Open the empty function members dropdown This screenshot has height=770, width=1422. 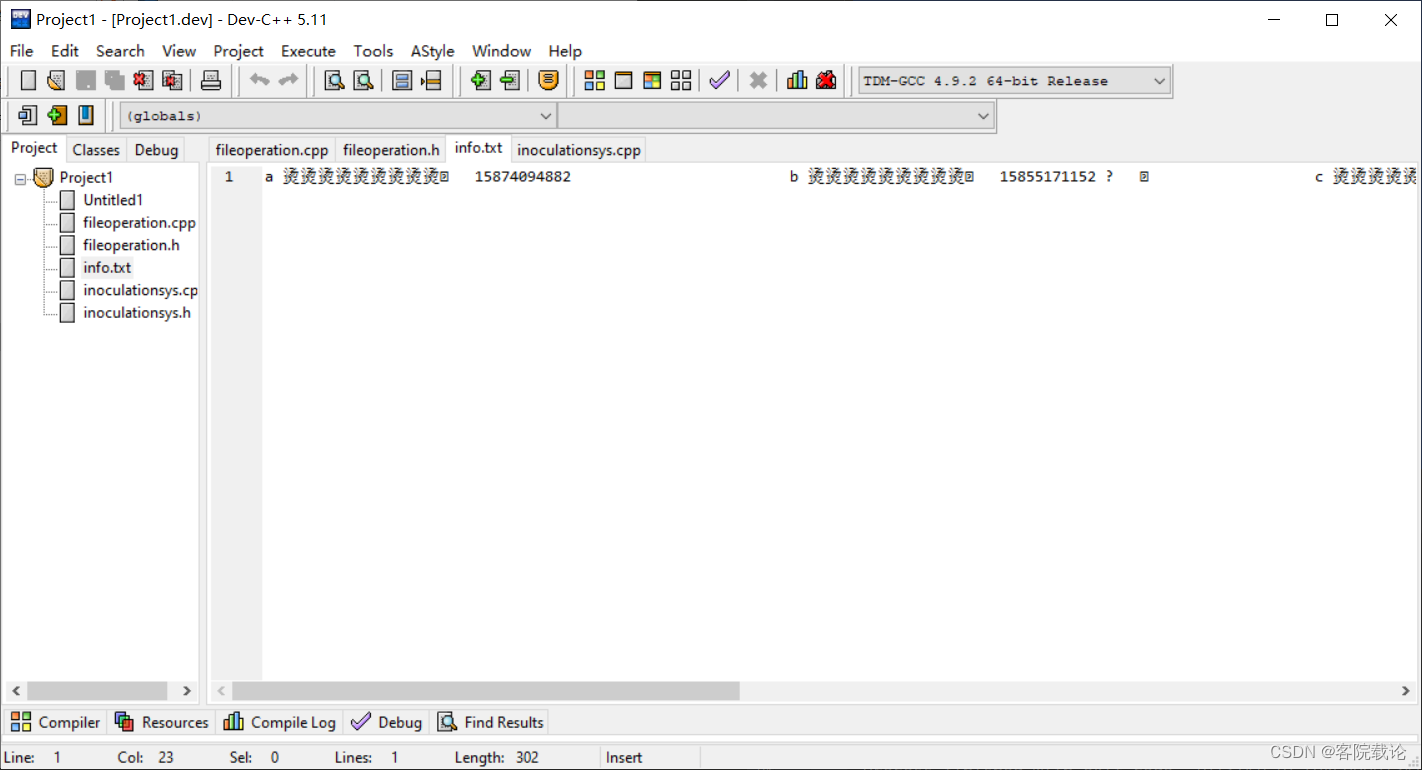[775, 116]
